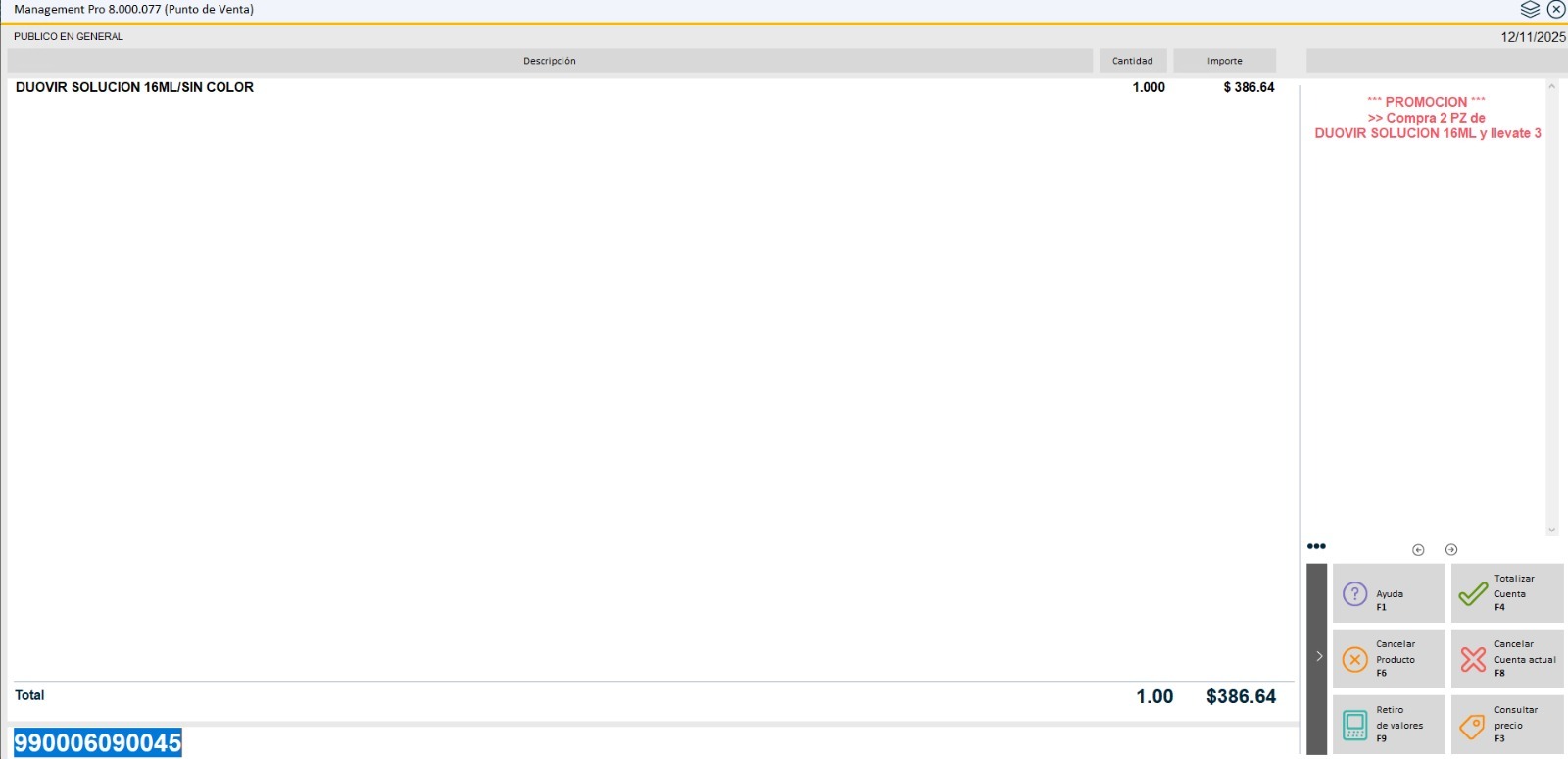Click the Importe column header

[1224, 61]
